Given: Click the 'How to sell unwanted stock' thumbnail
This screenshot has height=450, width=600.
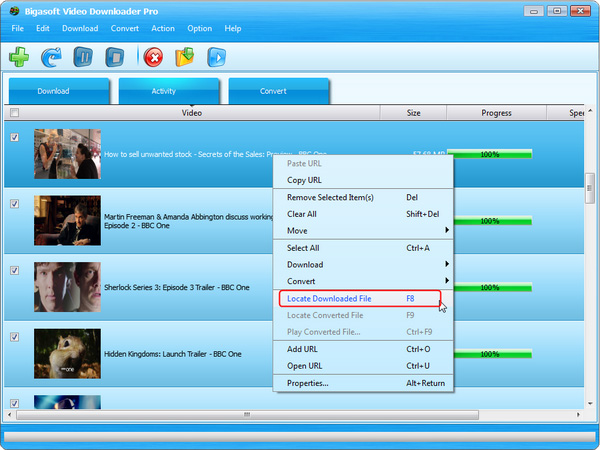Looking at the screenshot, I should pos(67,154).
